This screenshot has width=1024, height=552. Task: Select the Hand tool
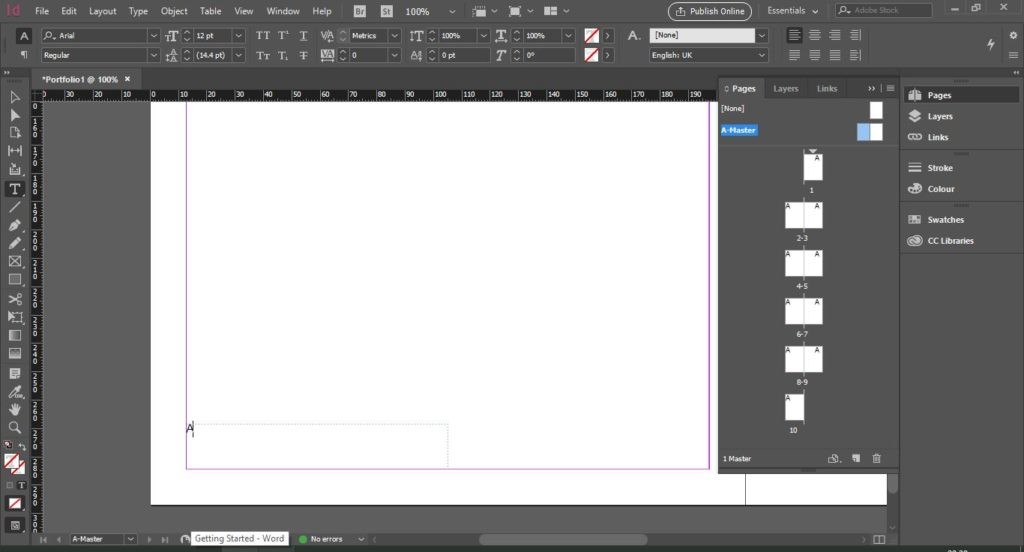pyautogui.click(x=14, y=410)
